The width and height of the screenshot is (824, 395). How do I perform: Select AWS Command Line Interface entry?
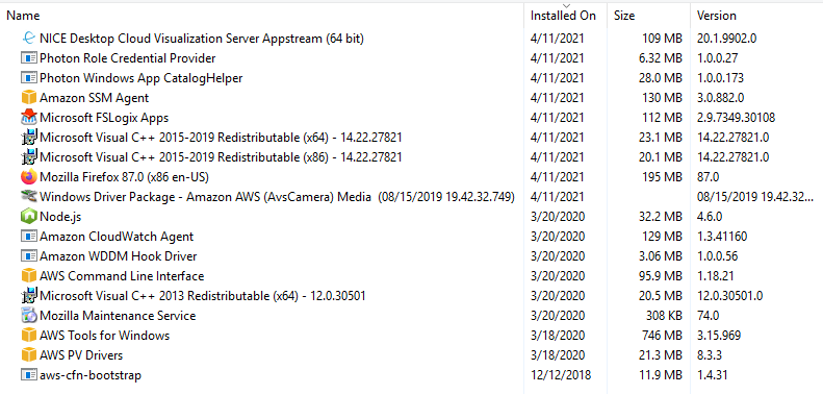coord(122,276)
